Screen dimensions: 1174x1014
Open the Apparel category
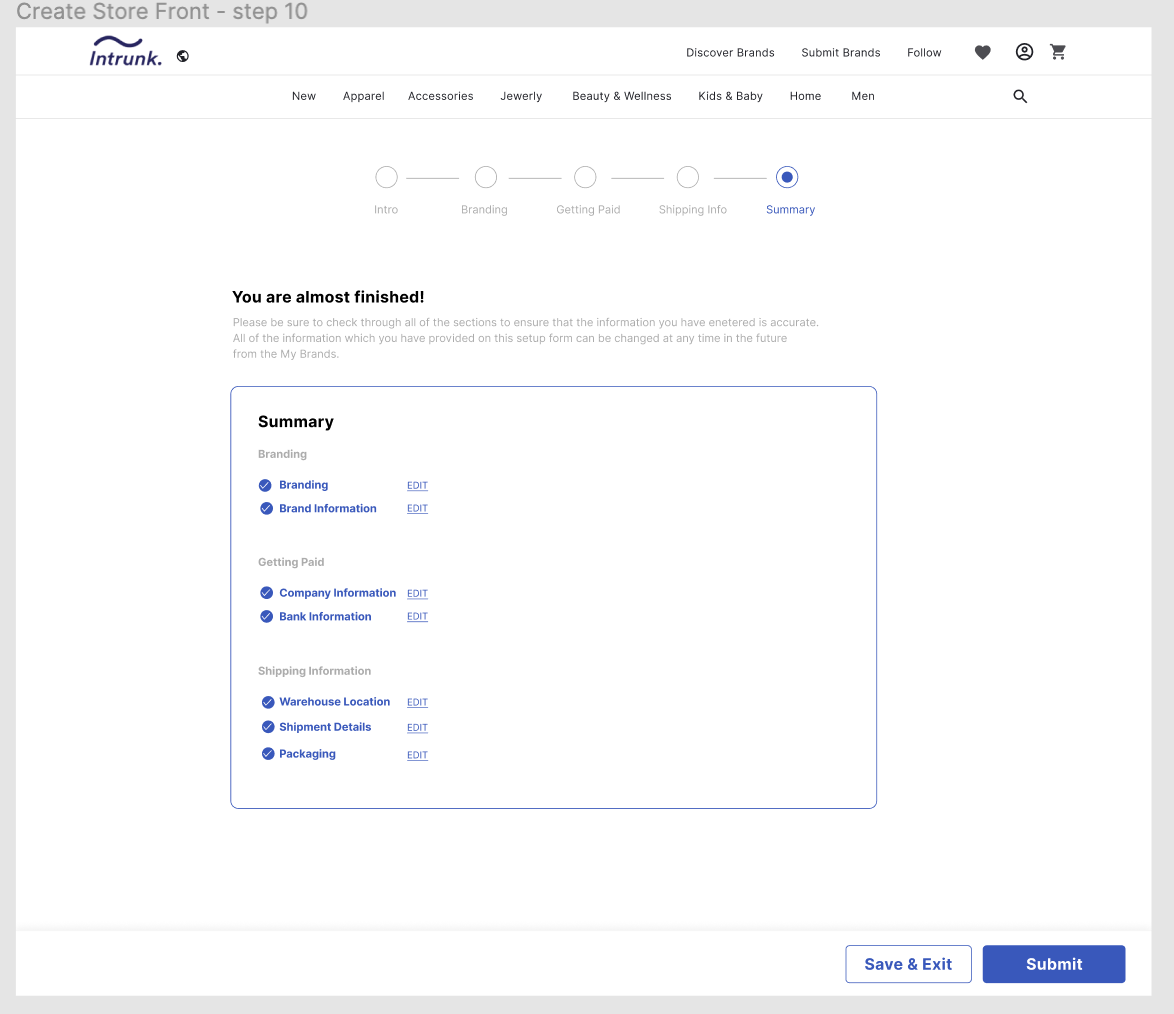(363, 96)
